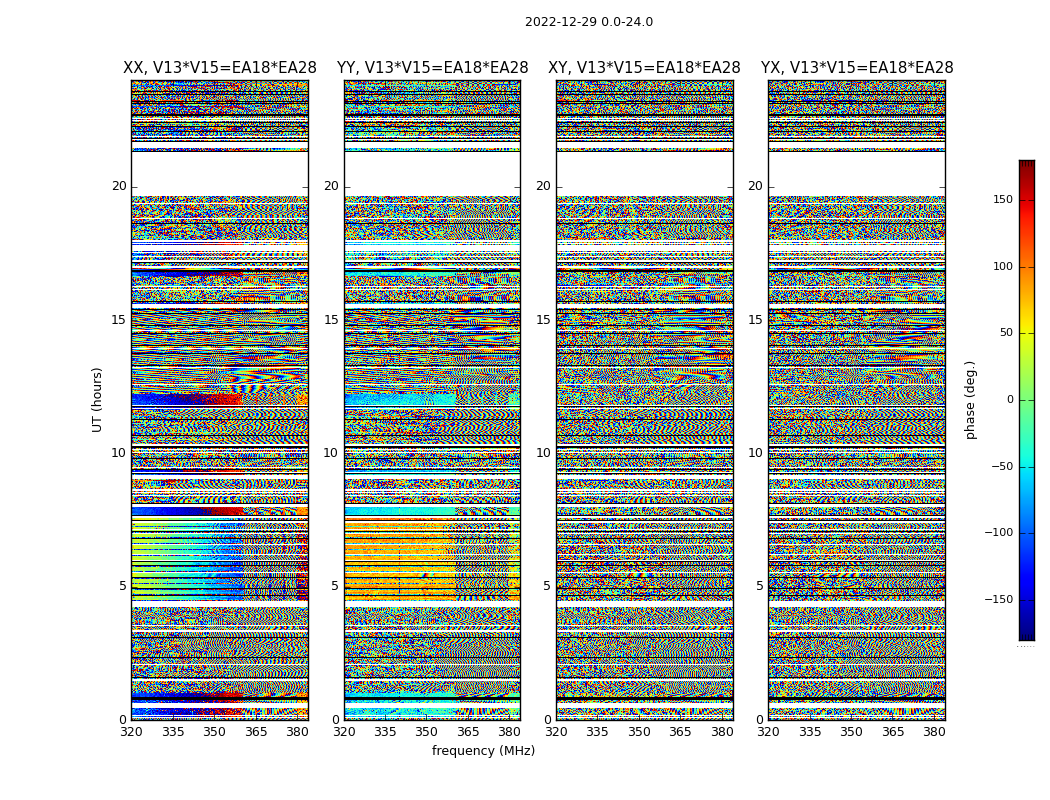This screenshot has width=1050, height=800.
Task: Click the 'phase (deg.)' colorbar label
Action: 970,400
